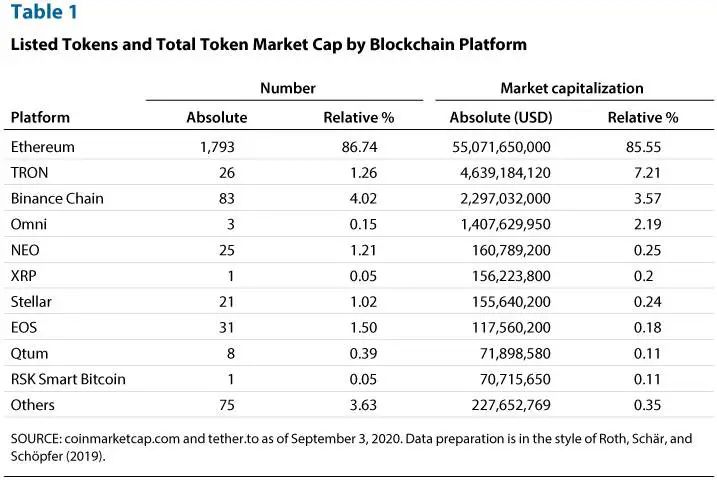Screen dimensions: 717x480
Task: Click the Binance Chain row label
Action: (x=57, y=198)
